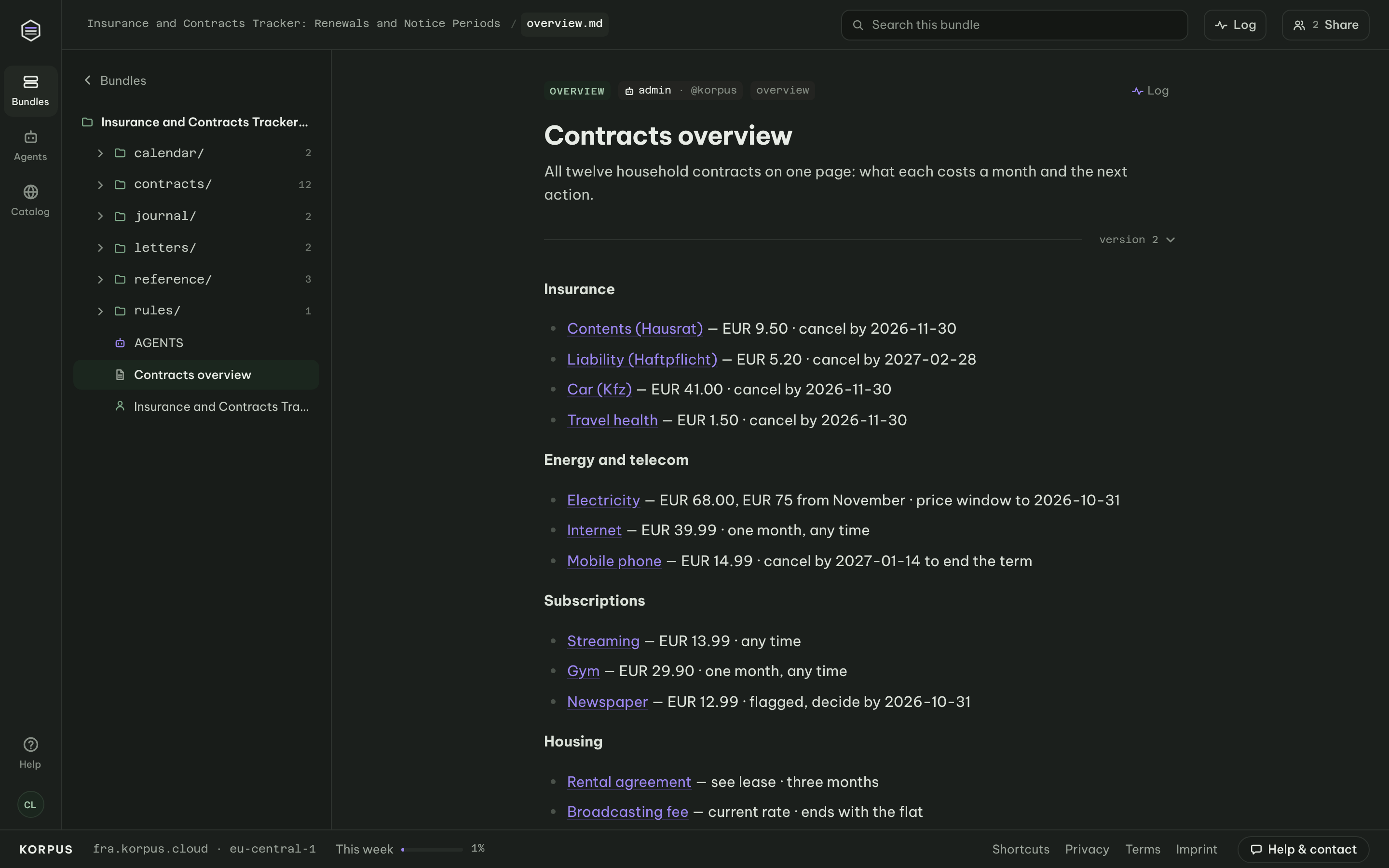
Task: Open the AGENTS robot file
Action: [196, 343]
